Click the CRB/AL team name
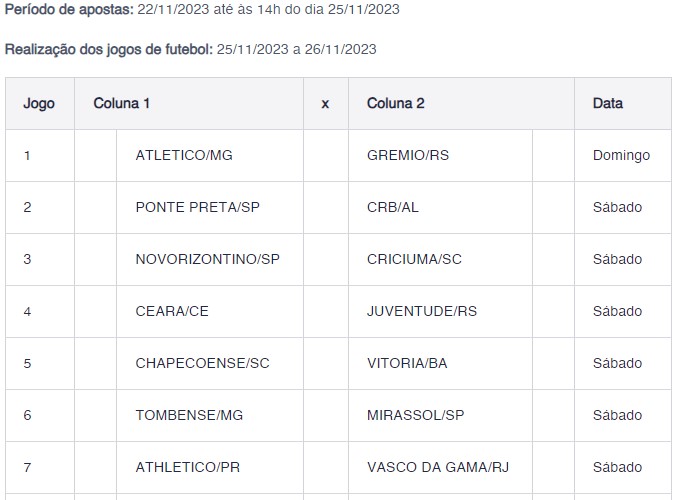The width and height of the screenshot is (682, 500). pos(393,207)
